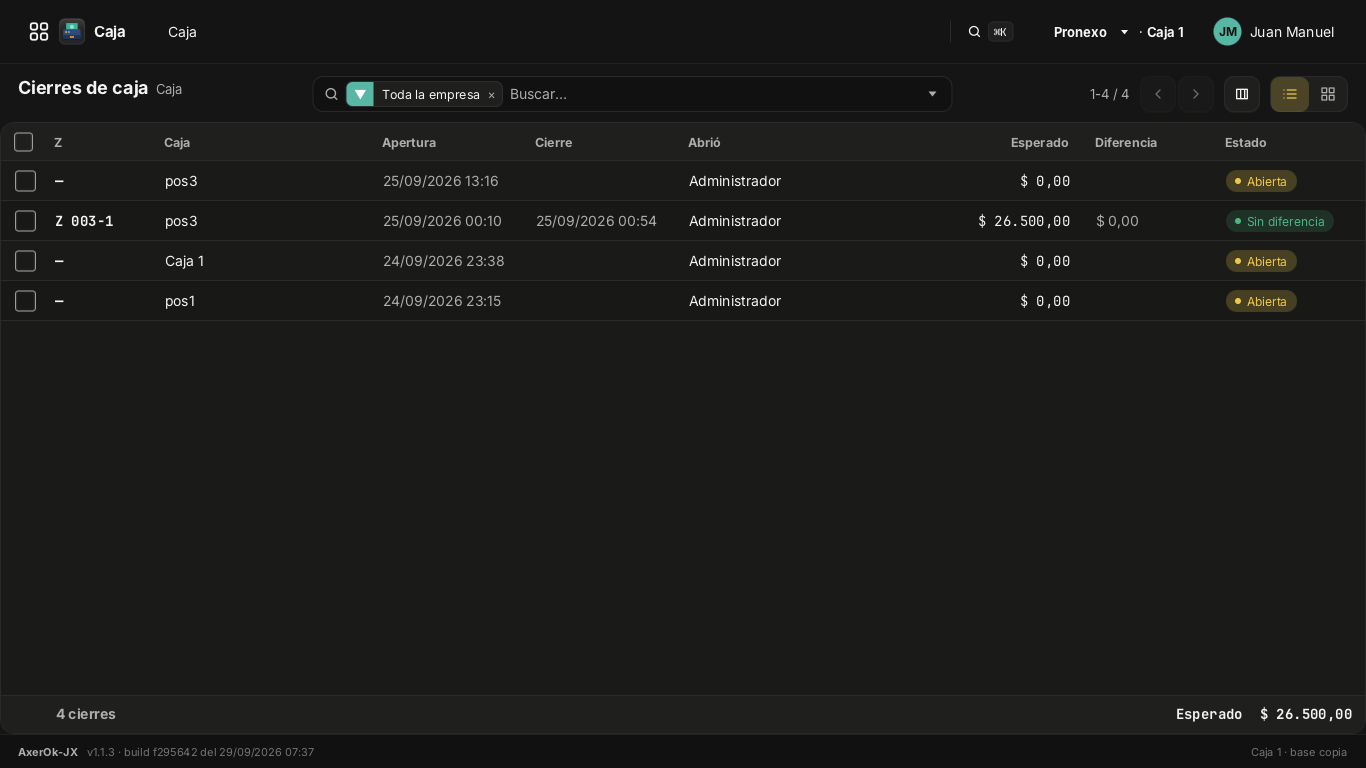Sort by the Esperado column header
This screenshot has width=1366, height=768.
[1039, 142]
